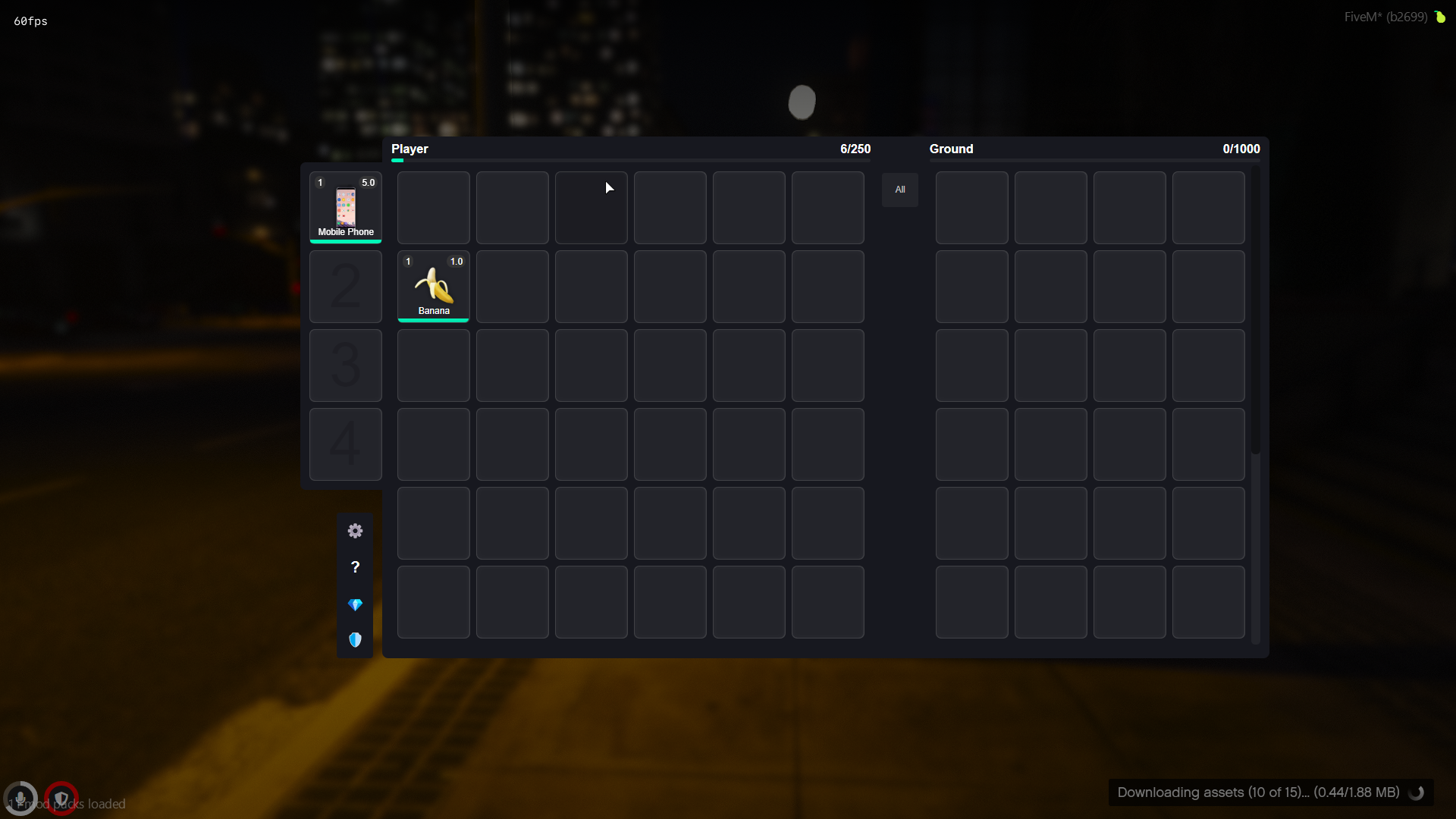Image resolution: width=1456 pixels, height=819 pixels.
Task: Click the Ground inventory scrollbar
Action: tap(1255, 311)
